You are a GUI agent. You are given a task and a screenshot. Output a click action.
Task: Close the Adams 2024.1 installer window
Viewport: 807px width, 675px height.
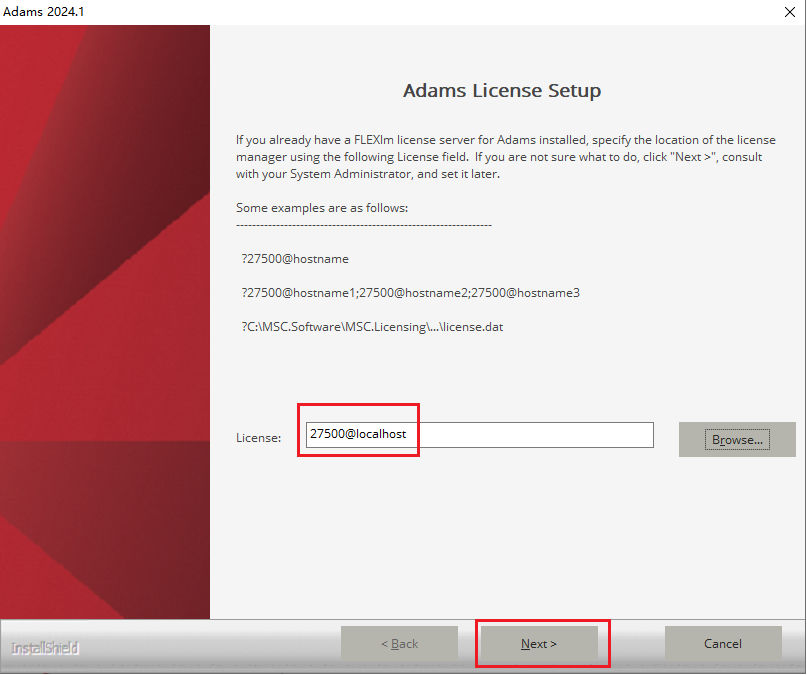tap(790, 12)
